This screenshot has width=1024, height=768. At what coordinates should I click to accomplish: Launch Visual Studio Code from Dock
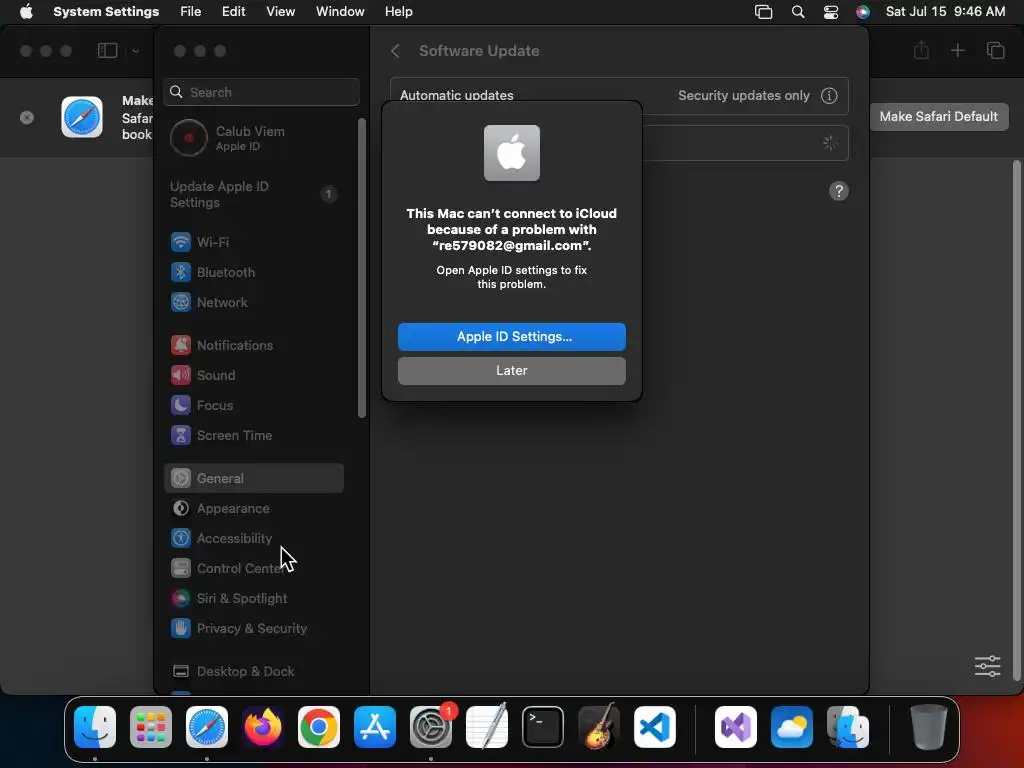654,727
